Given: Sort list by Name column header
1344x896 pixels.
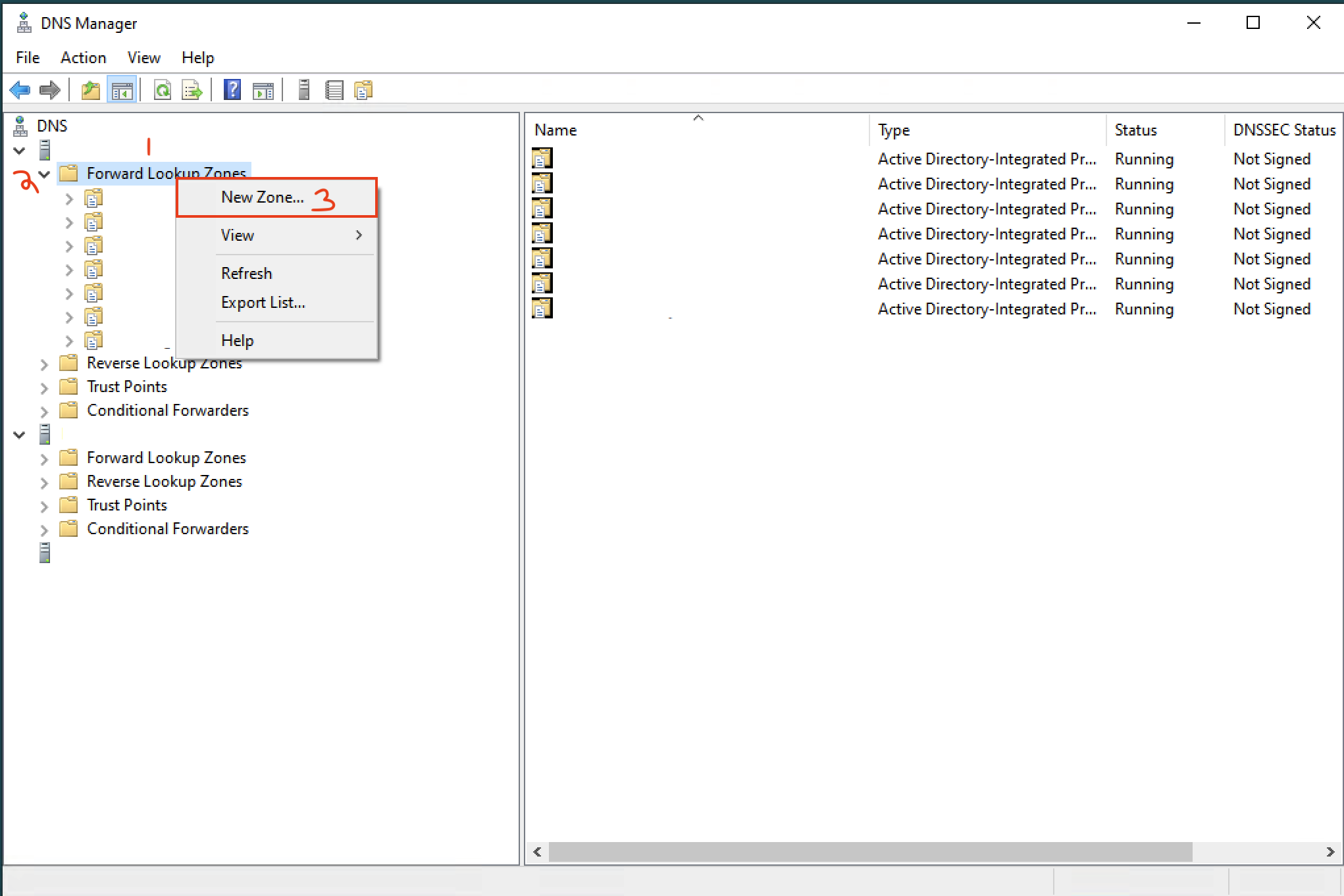Looking at the screenshot, I should (x=698, y=130).
